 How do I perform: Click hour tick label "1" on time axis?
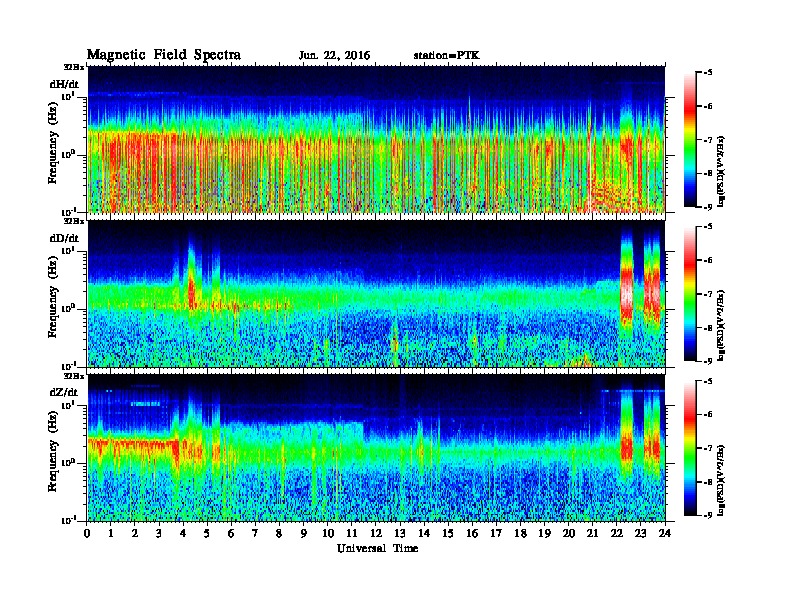click(111, 533)
